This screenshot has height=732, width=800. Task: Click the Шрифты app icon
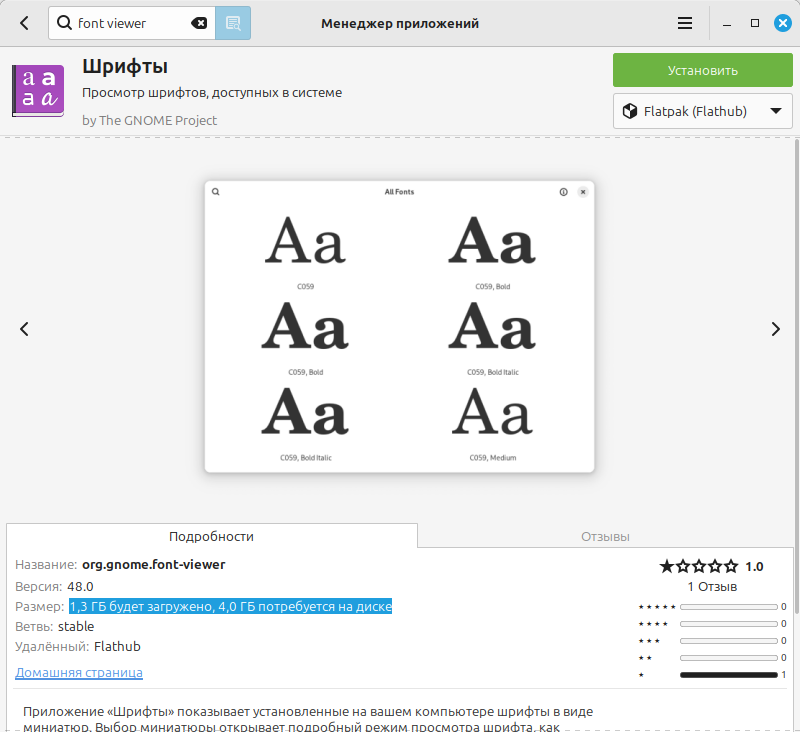click(38, 91)
